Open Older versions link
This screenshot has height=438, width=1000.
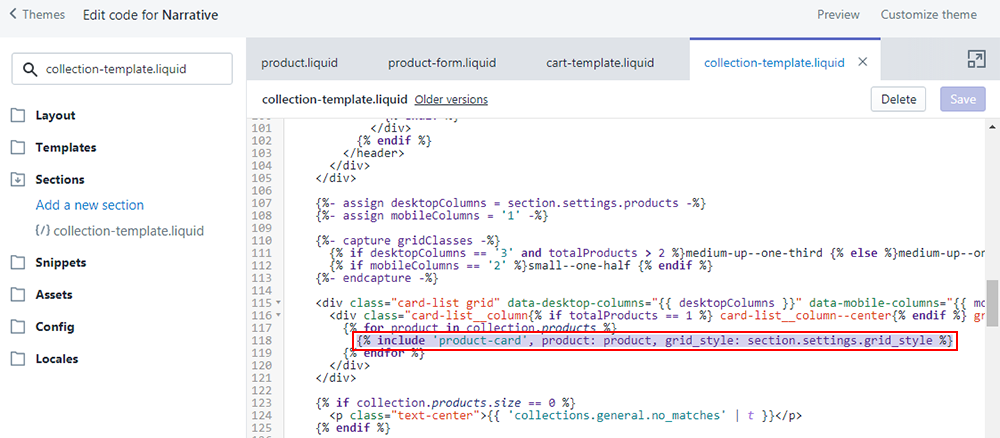pyautogui.click(x=451, y=100)
